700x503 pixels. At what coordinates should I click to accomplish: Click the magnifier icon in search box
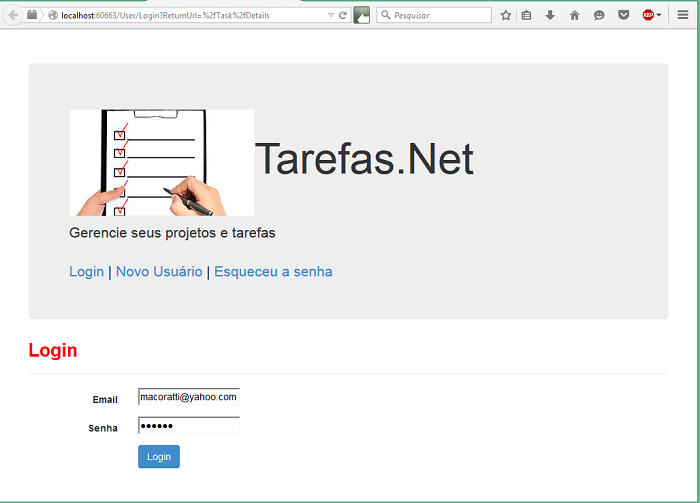pos(386,15)
